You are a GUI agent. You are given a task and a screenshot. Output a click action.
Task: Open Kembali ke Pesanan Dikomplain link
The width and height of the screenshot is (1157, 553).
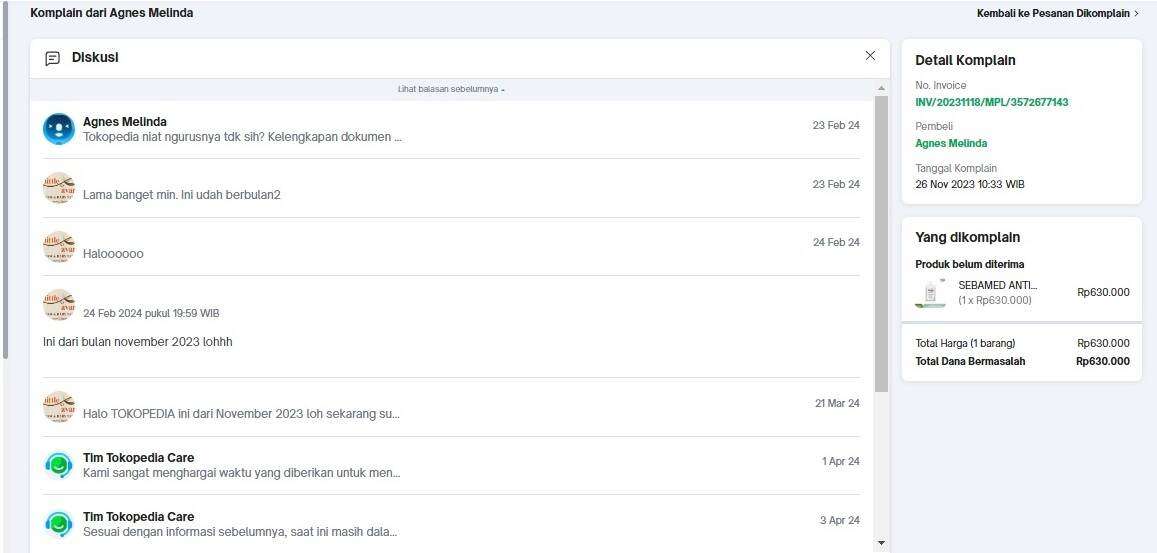(x=1057, y=13)
